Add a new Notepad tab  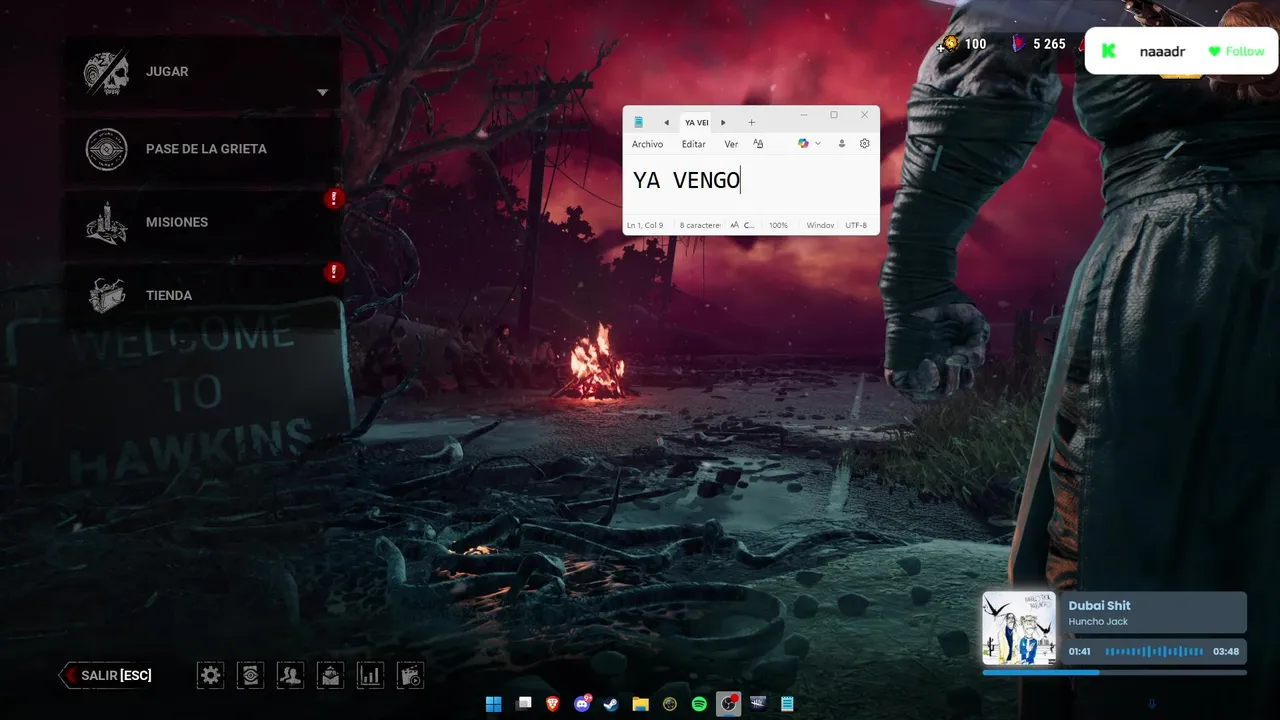[x=752, y=122]
